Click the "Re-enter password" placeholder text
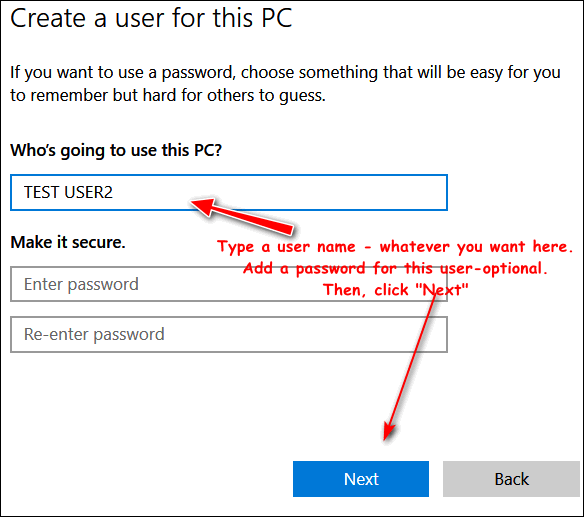Viewport: 584px width, 517px height. pyautogui.click(x=94, y=334)
